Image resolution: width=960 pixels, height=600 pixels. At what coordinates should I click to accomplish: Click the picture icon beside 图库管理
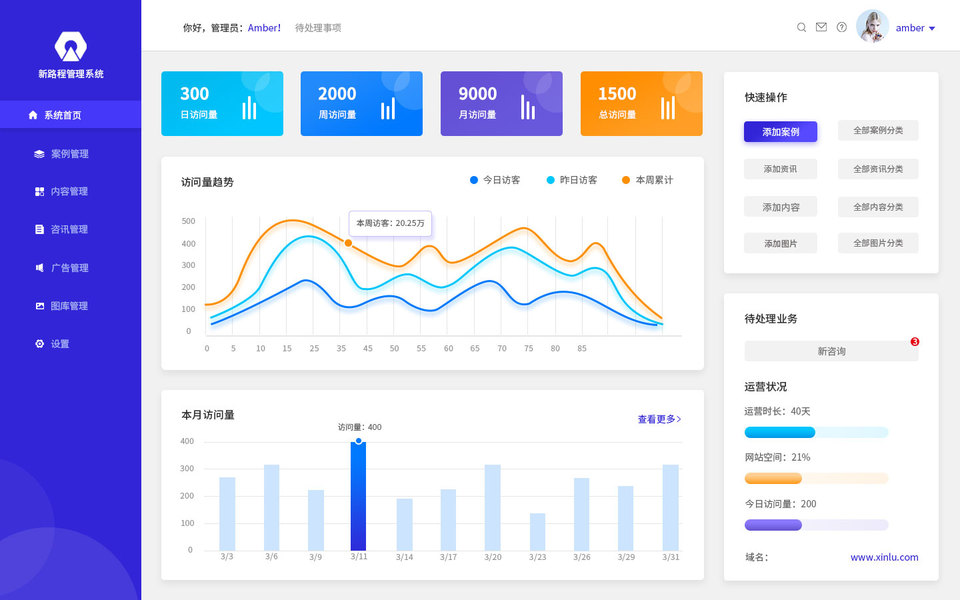(x=39, y=306)
